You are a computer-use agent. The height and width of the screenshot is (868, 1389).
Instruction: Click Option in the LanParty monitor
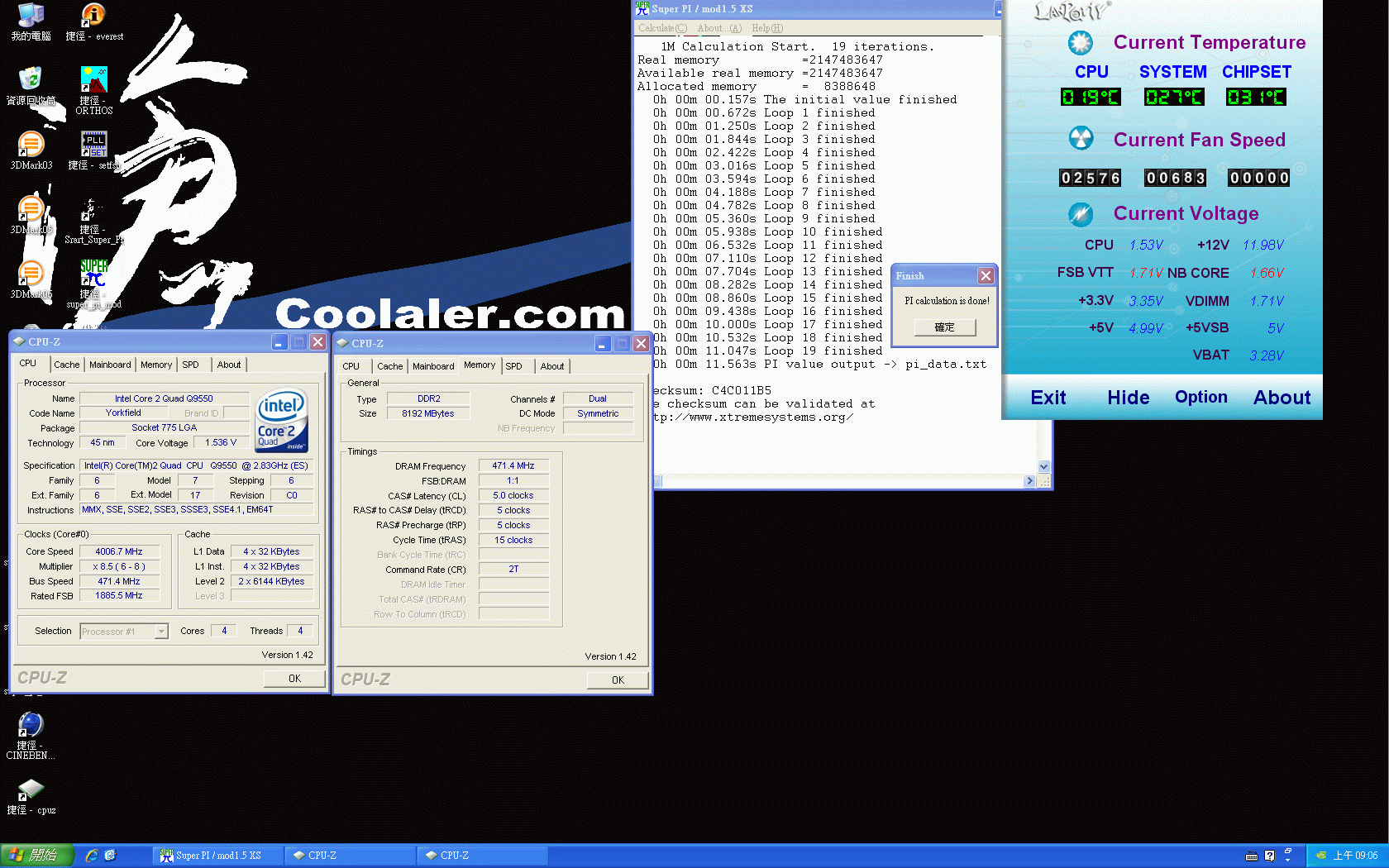[1201, 397]
